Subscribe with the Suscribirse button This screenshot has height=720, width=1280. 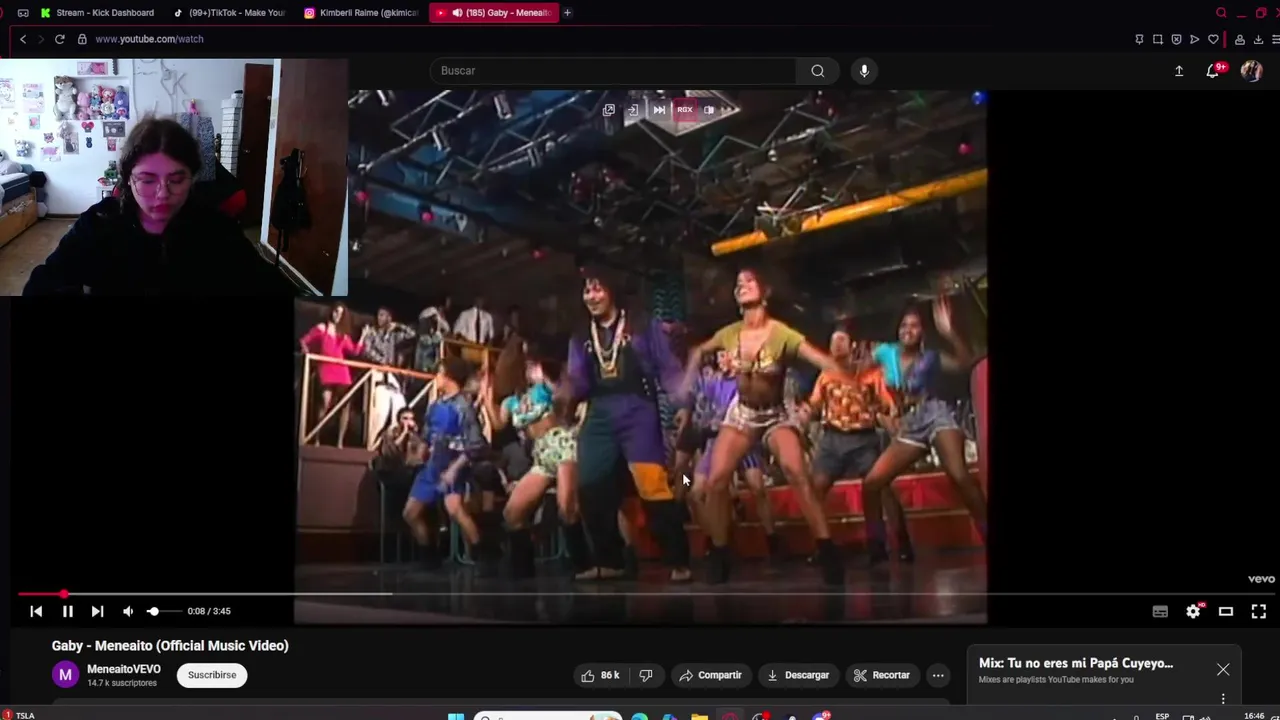(212, 675)
